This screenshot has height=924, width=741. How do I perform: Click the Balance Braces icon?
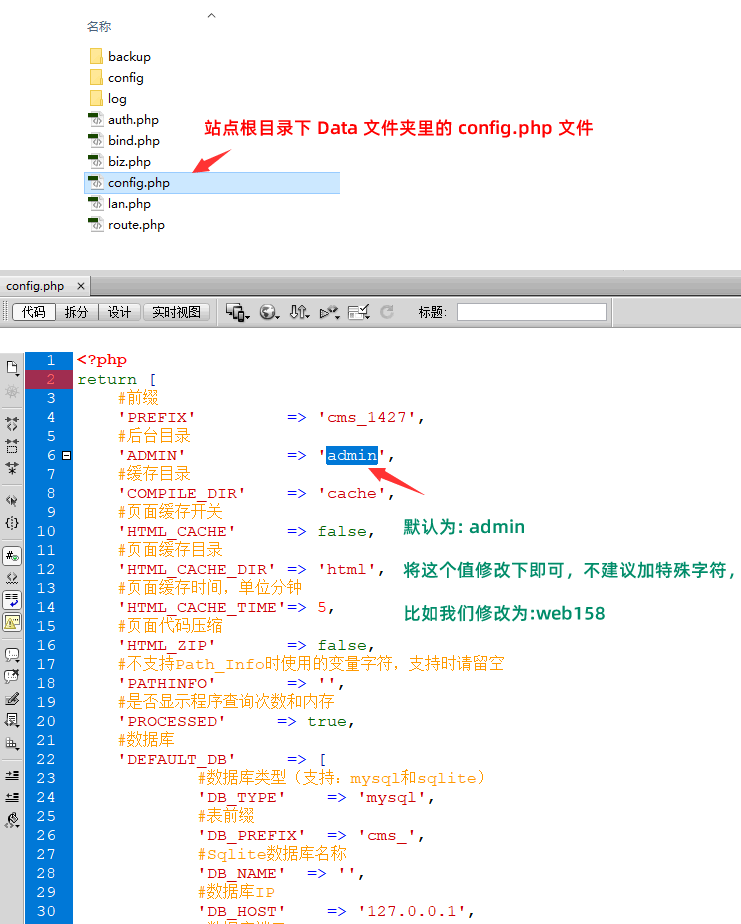pos(12,522)
